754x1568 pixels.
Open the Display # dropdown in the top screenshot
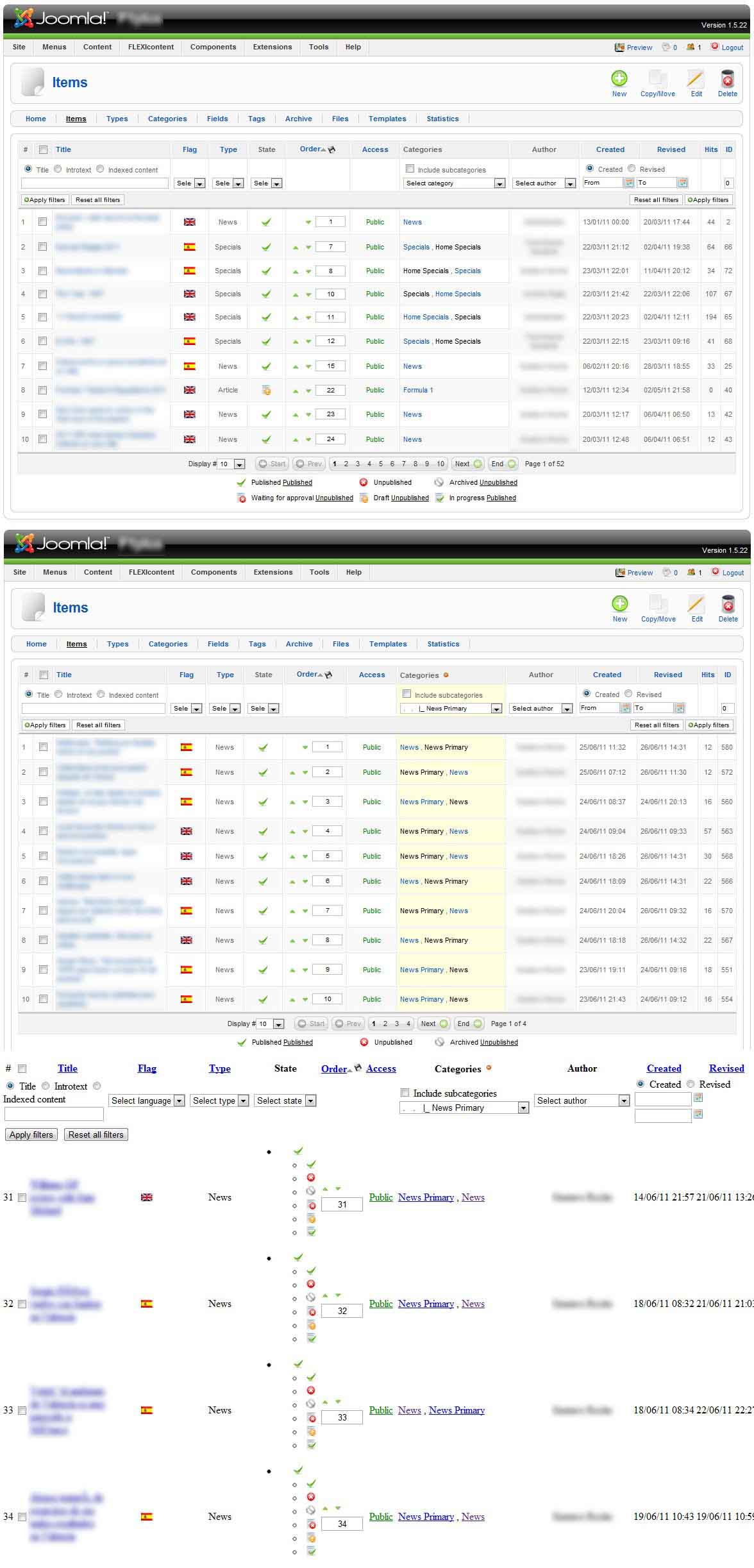(231, 464)
